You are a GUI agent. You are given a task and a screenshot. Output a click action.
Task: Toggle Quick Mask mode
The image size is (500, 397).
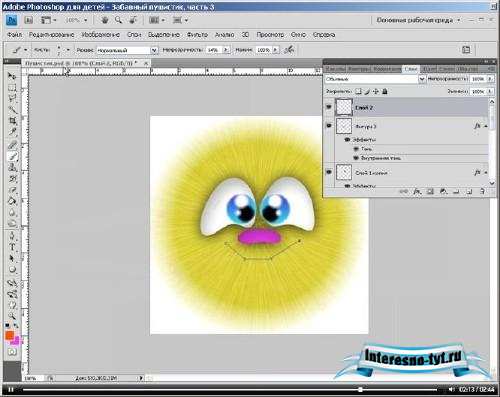click(12, 352)
